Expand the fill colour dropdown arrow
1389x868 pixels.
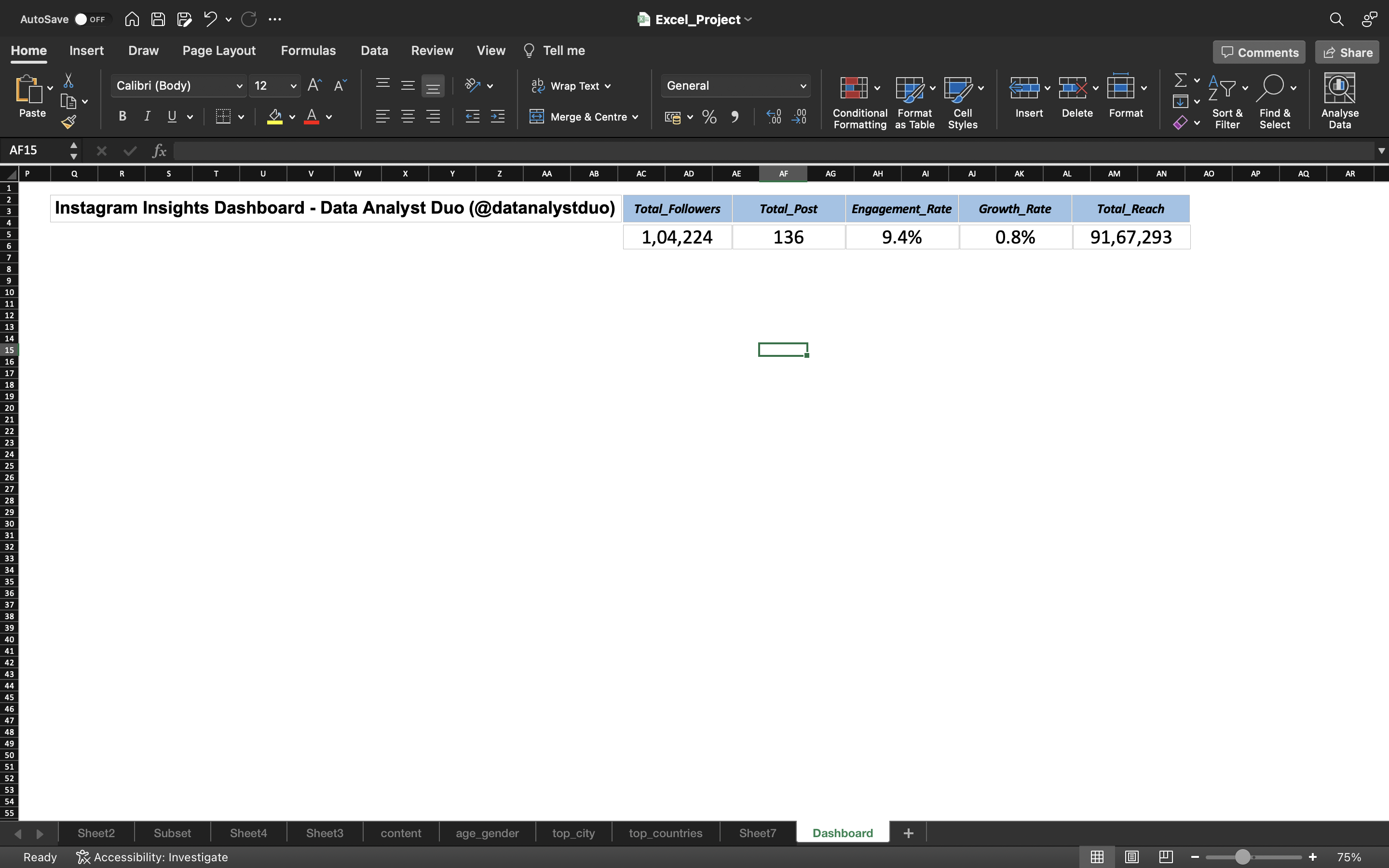(x=292, y=117)
